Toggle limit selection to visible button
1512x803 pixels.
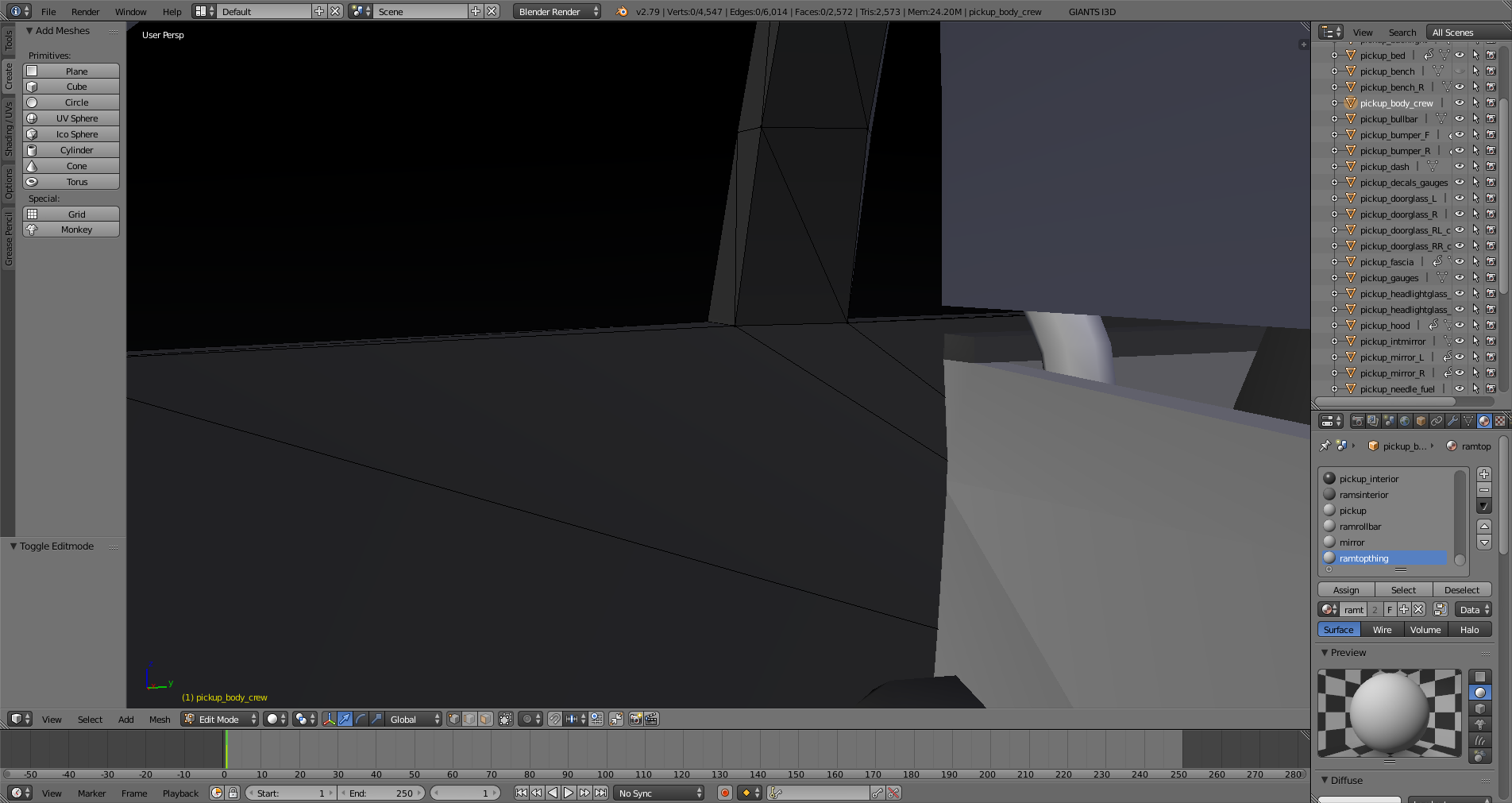click(x=506, y=719)
